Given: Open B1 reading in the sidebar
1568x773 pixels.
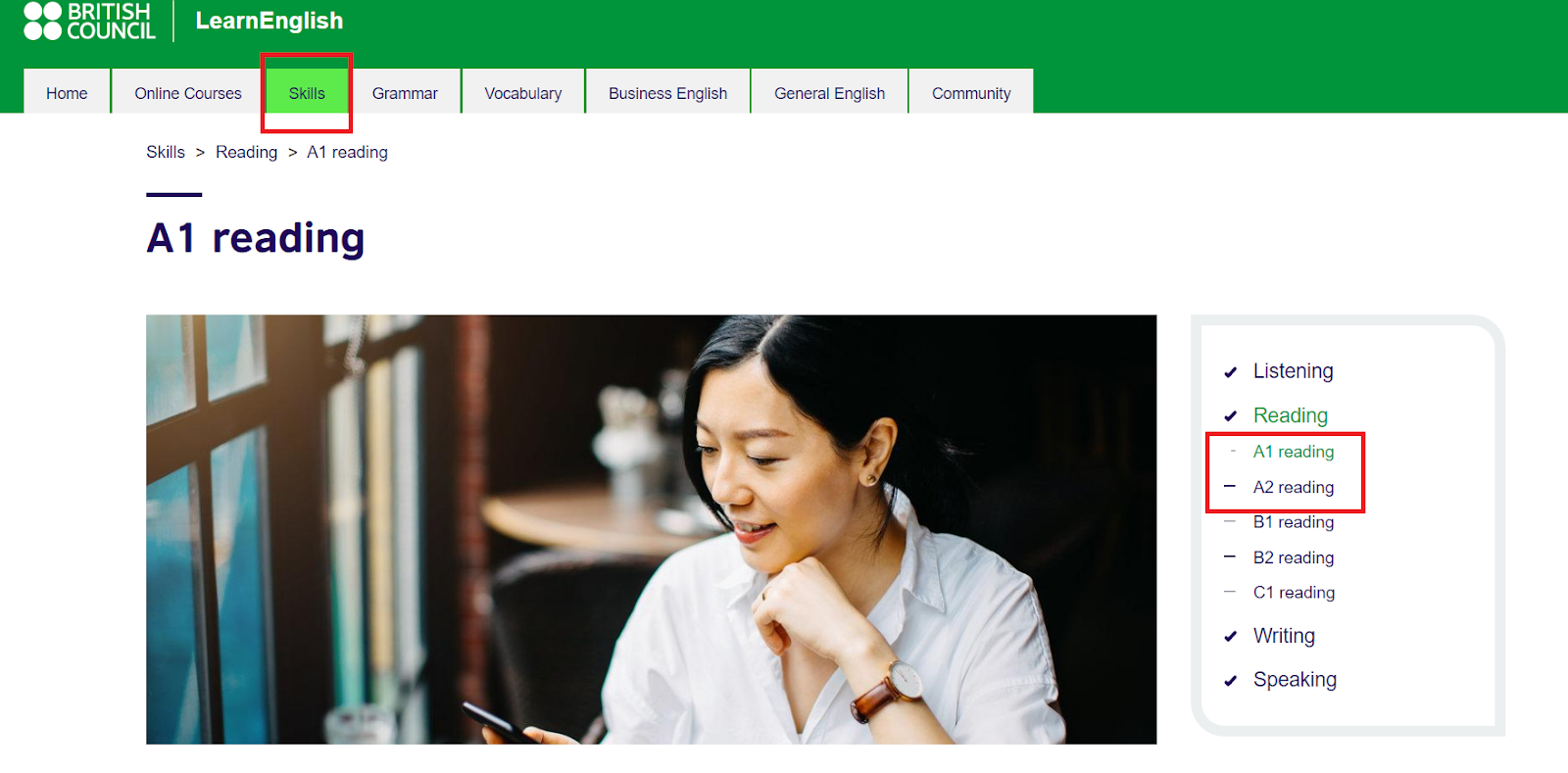Looking at the screenshot, I should coord(1294,522).
